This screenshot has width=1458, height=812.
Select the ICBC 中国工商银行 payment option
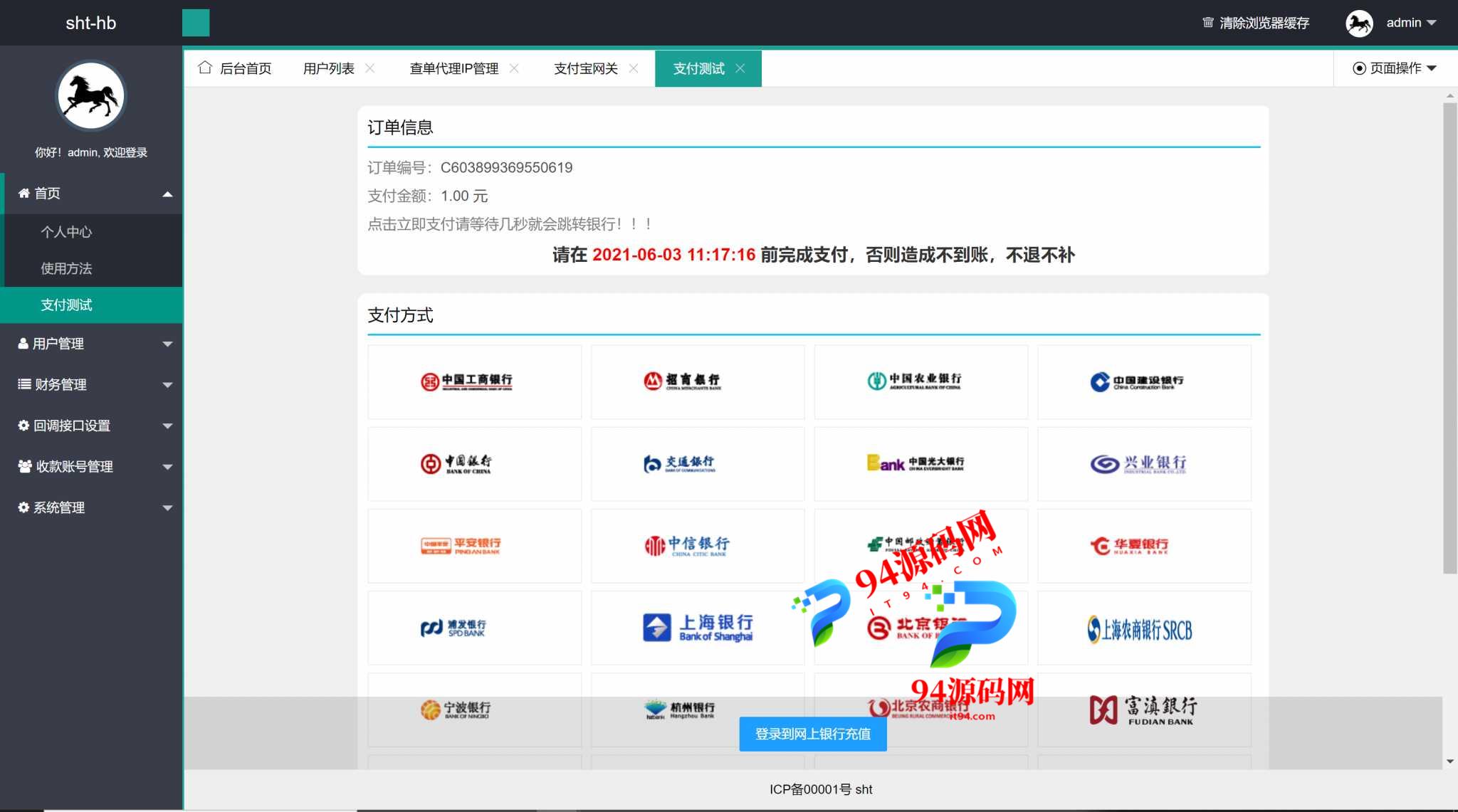point(474,382)
